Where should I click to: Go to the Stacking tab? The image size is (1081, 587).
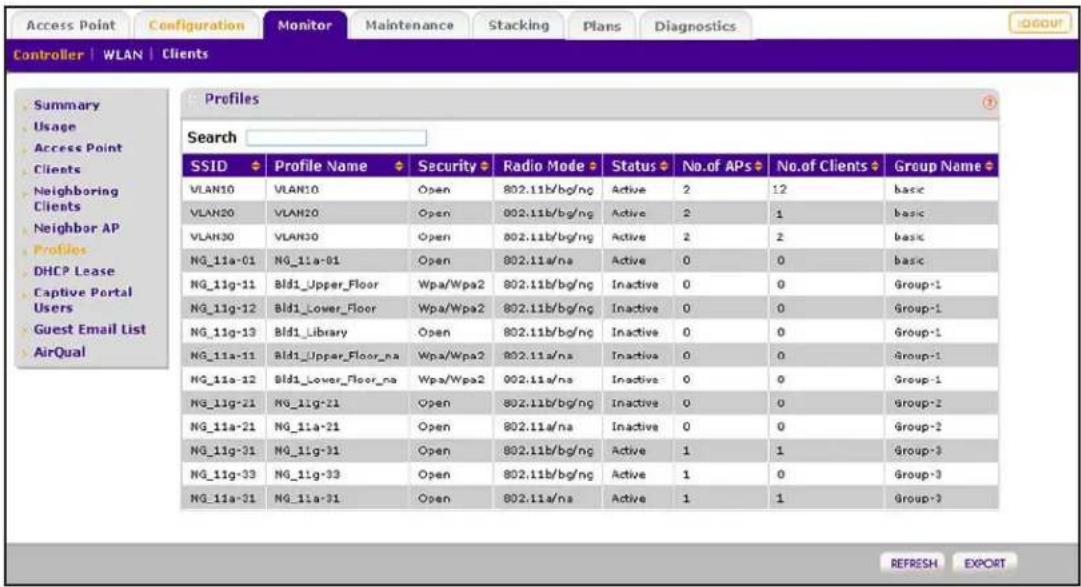click(x=518, y=26)
